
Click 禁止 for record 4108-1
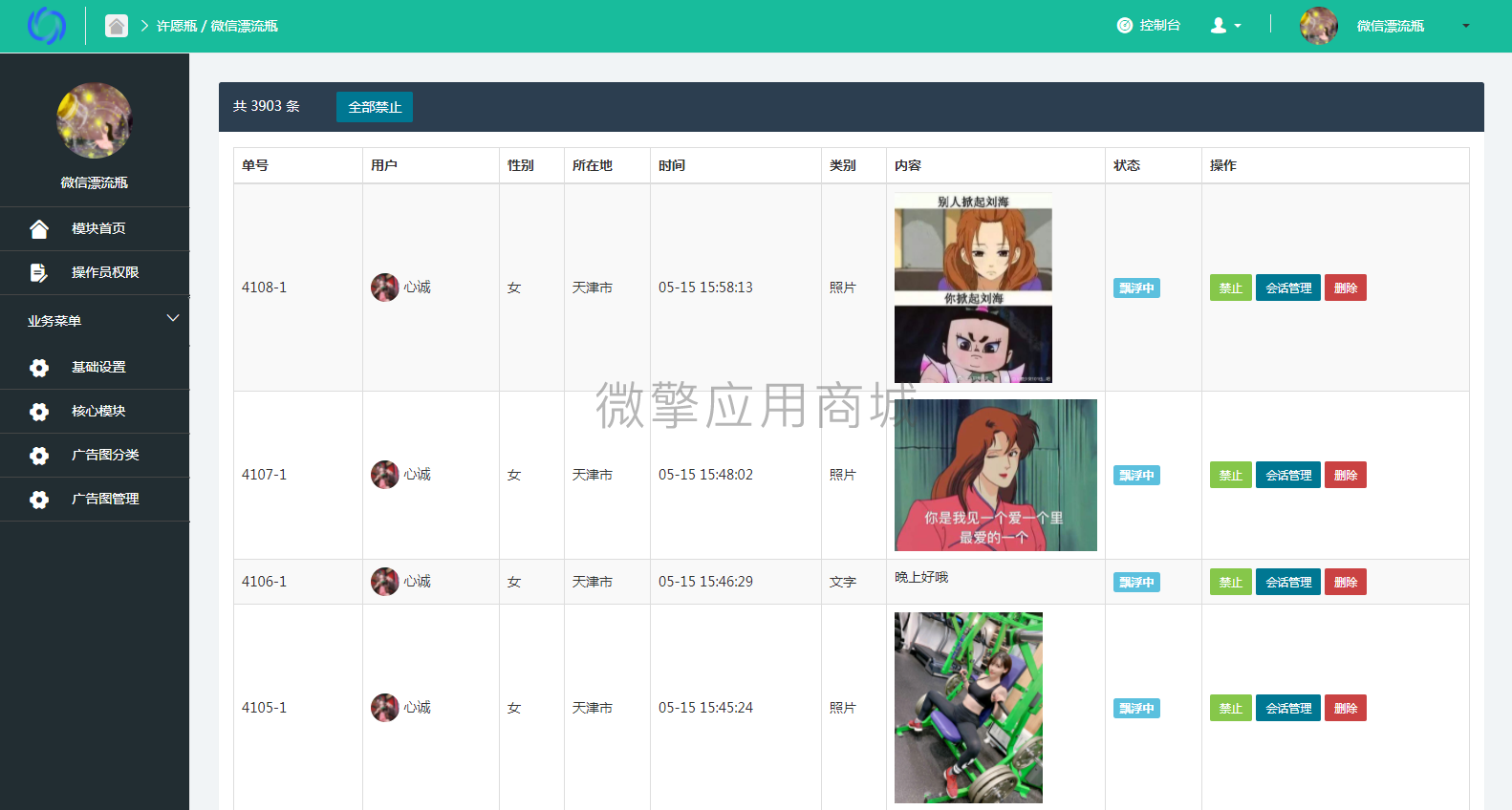1230,288
